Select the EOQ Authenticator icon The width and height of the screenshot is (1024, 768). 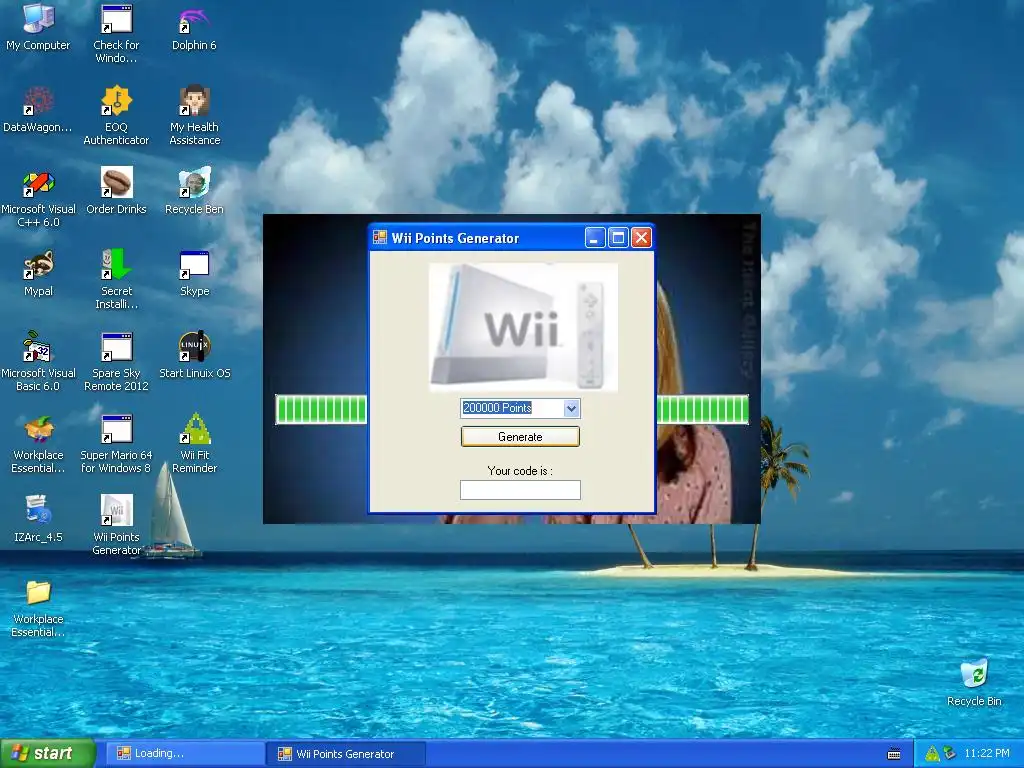pyautogui.click(x=116, y=115)
